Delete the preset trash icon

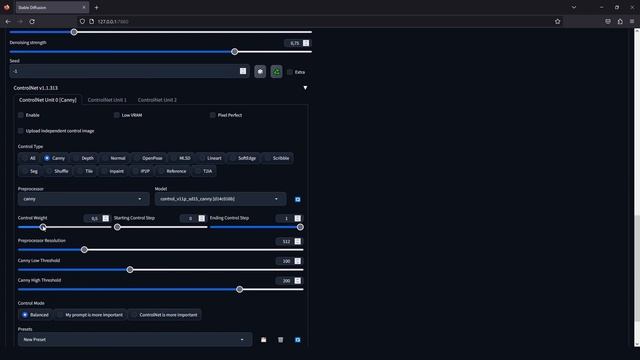click(280, 340)
